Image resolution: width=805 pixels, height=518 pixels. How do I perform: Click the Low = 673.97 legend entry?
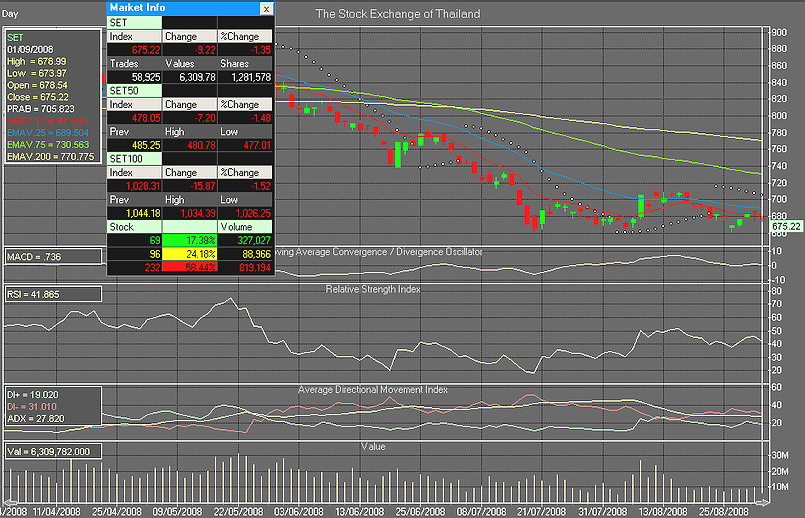(x=36, y=73)
